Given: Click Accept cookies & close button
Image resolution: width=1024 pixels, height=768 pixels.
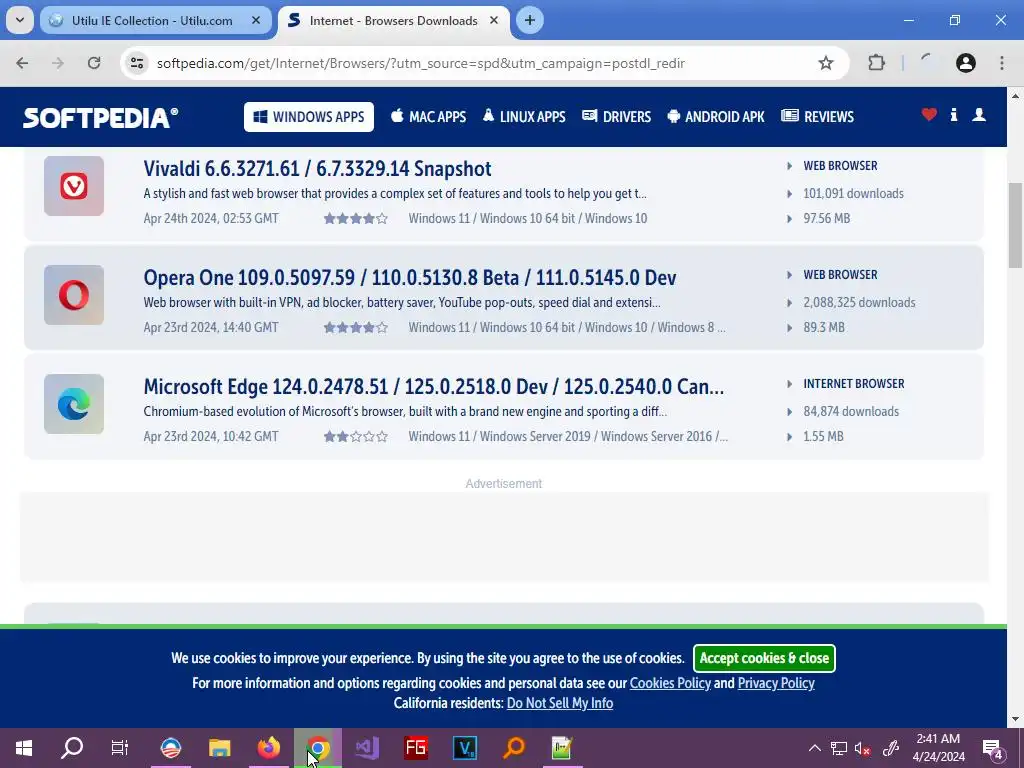Looking at the screenshot, I should click(764, 658).
